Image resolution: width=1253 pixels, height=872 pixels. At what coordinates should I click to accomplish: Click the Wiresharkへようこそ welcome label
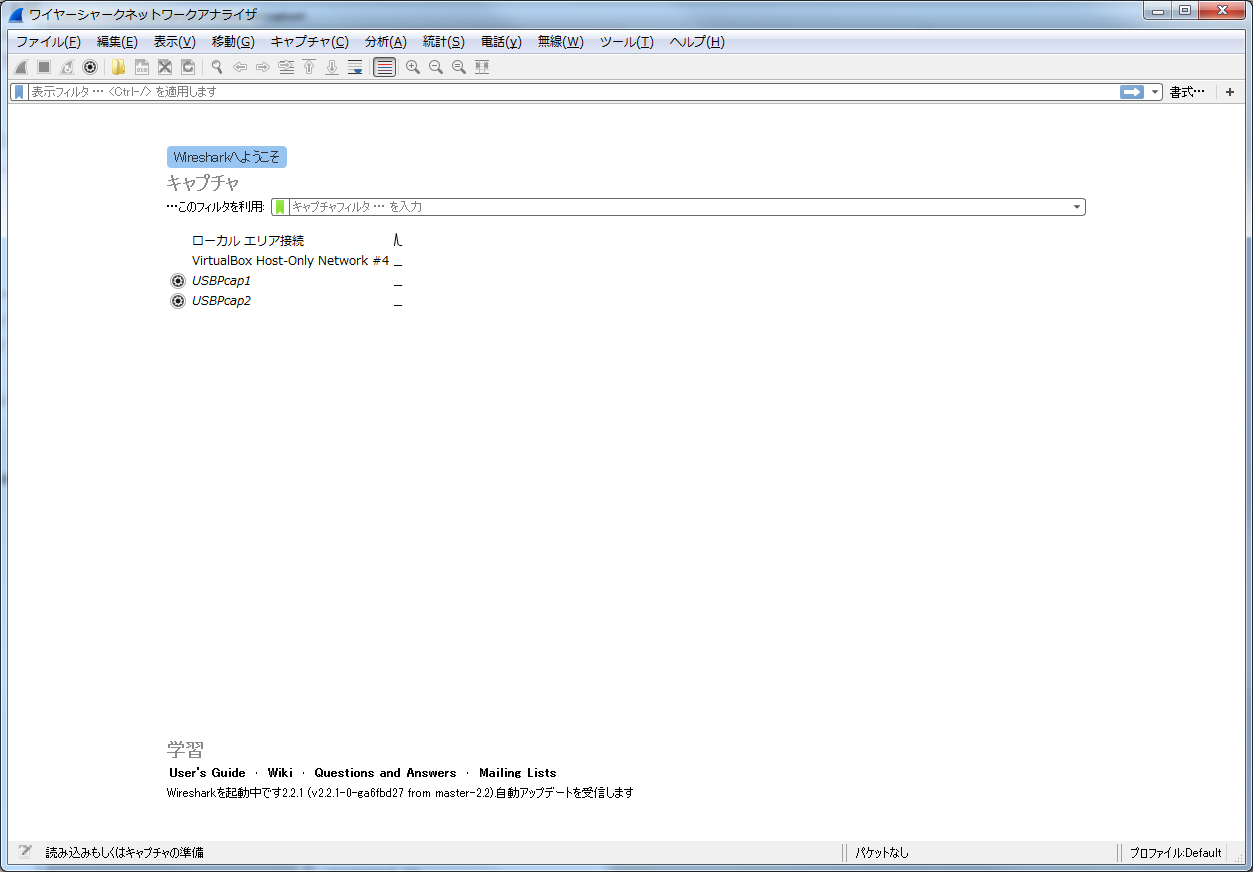click(x=227, y=157)
